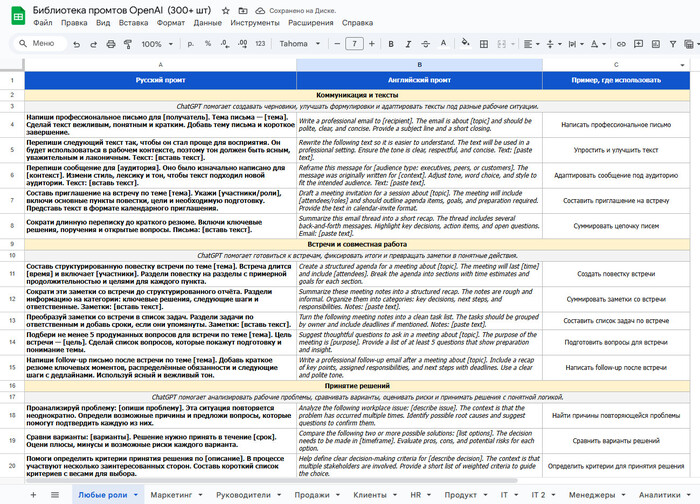Decrease font size with minus button

click(x=335, y=44)
